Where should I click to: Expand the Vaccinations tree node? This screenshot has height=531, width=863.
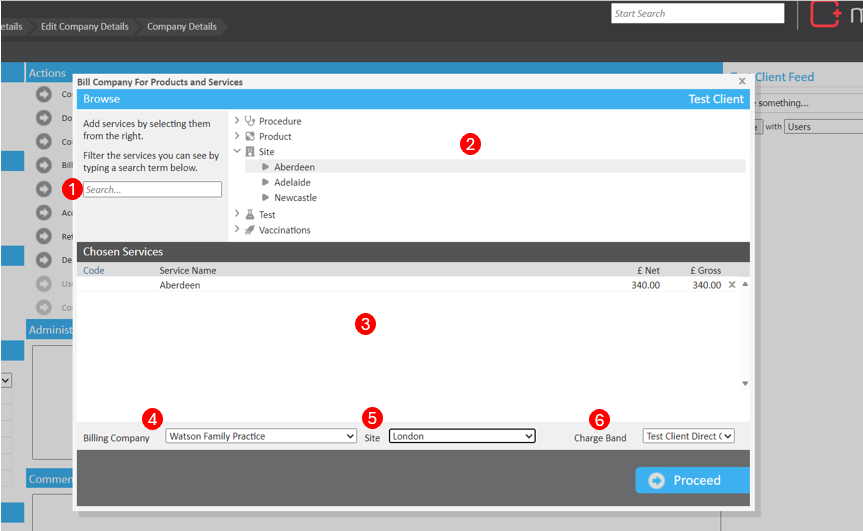pos(237,230)
